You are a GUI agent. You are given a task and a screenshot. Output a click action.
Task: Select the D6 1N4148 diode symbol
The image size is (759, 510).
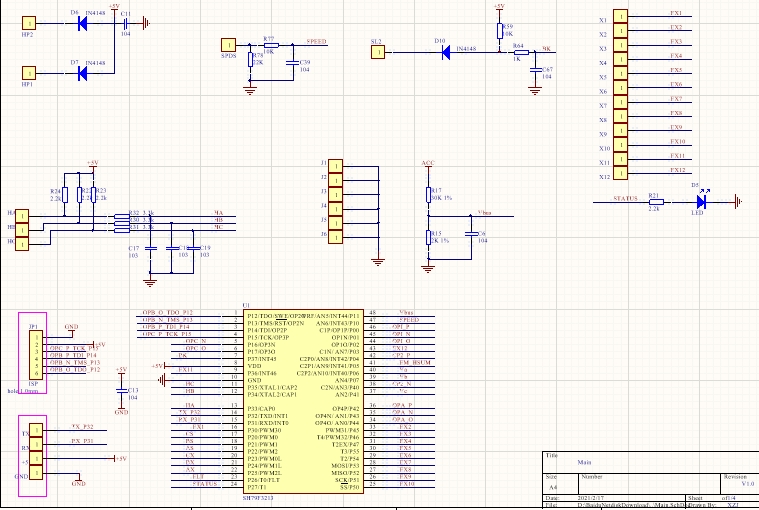[x=83, y=23]
